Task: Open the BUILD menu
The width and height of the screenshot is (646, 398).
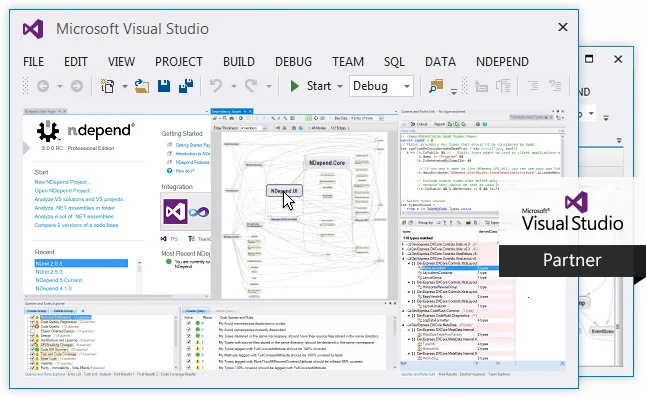Action: (239, 62)
